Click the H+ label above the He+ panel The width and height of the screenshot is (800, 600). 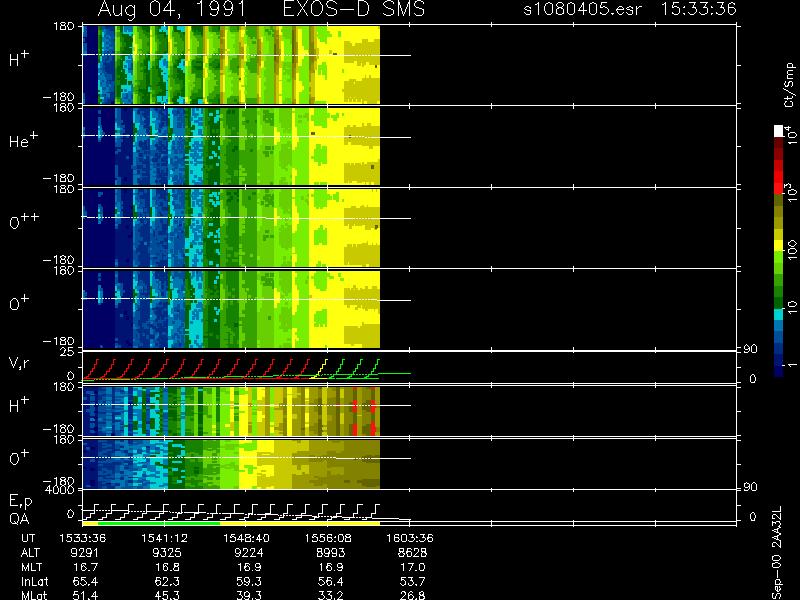(x=19, y=59)
